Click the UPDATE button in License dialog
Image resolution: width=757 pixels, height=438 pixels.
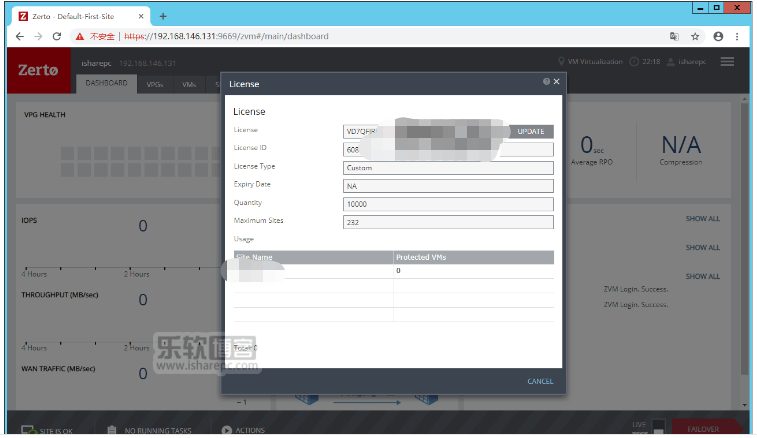pos(531,131)
